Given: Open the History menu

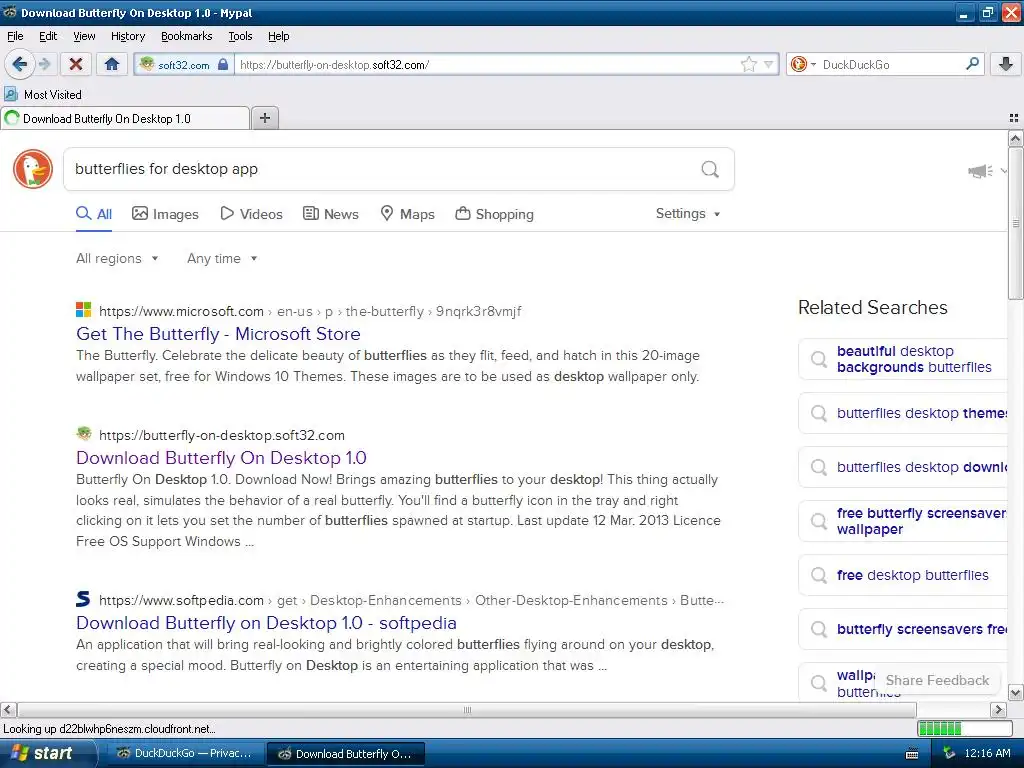Looking at the screenshot, I should coord(128,36).
